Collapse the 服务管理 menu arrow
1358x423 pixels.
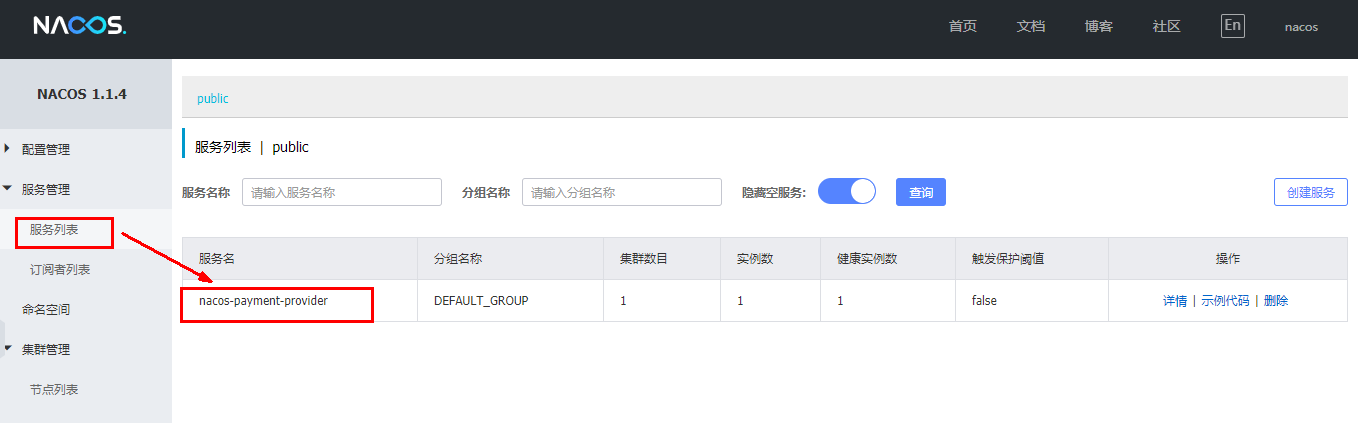8,189
